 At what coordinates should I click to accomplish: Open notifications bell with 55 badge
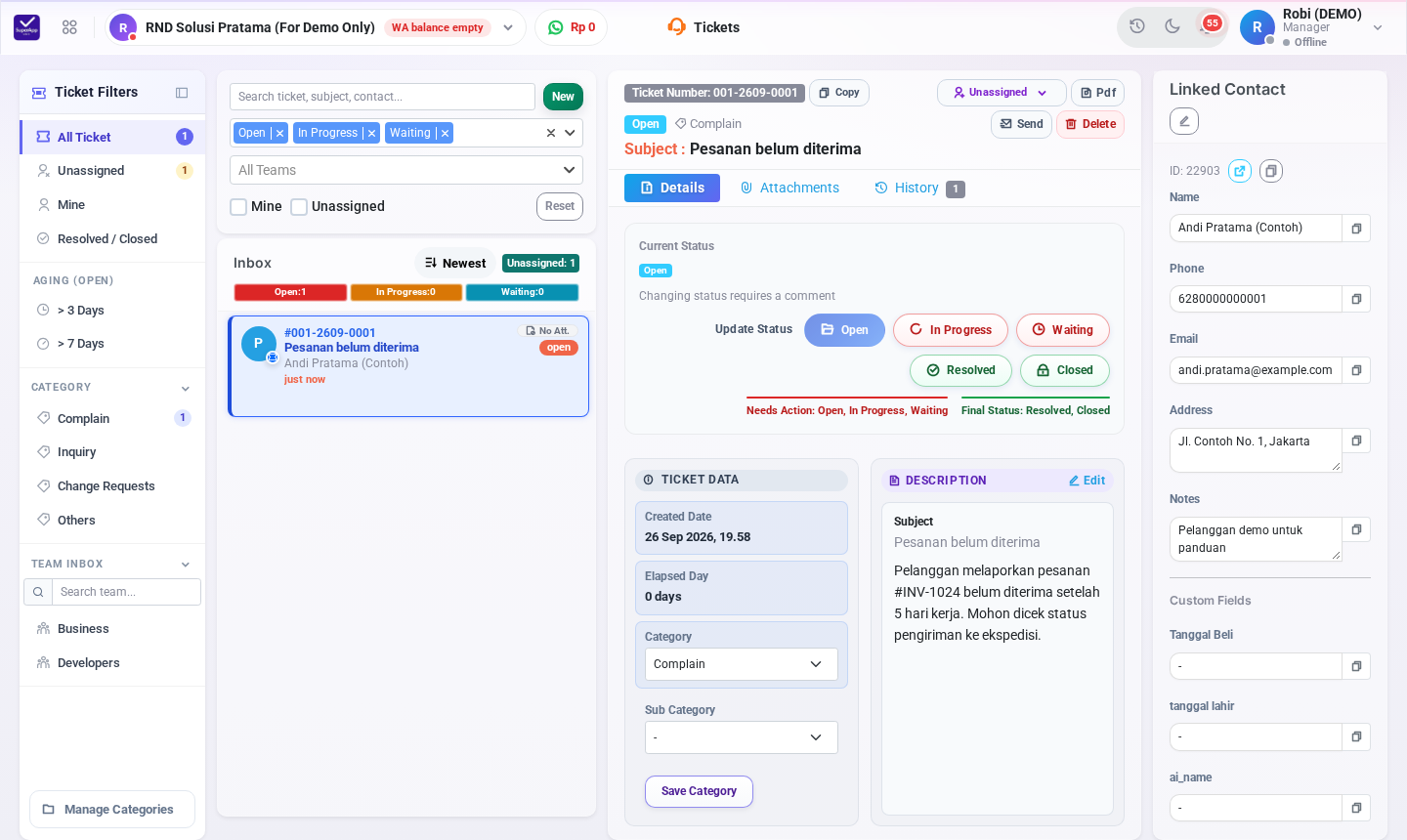pos(1208,26)
